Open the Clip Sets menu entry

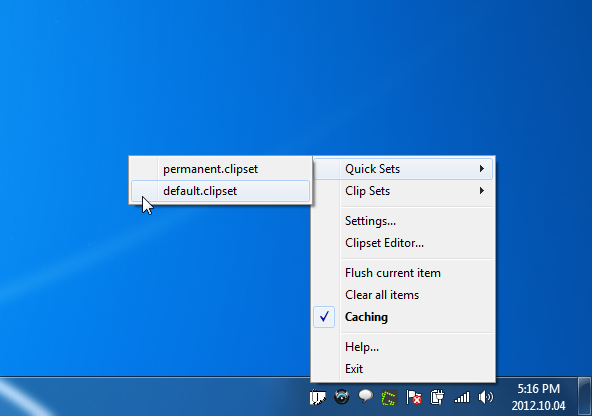[403, 191]
